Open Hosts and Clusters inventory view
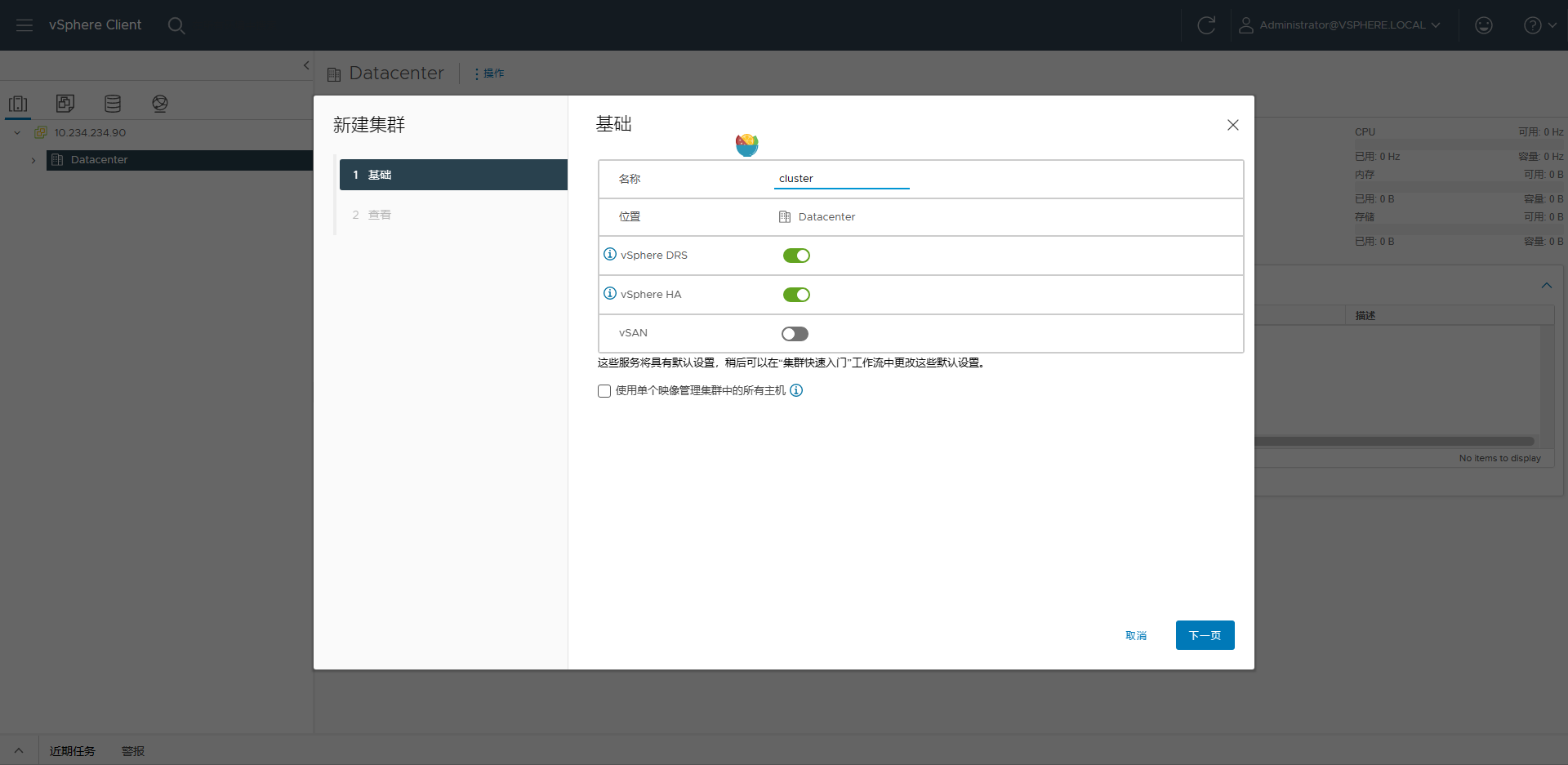 point(18,104)
